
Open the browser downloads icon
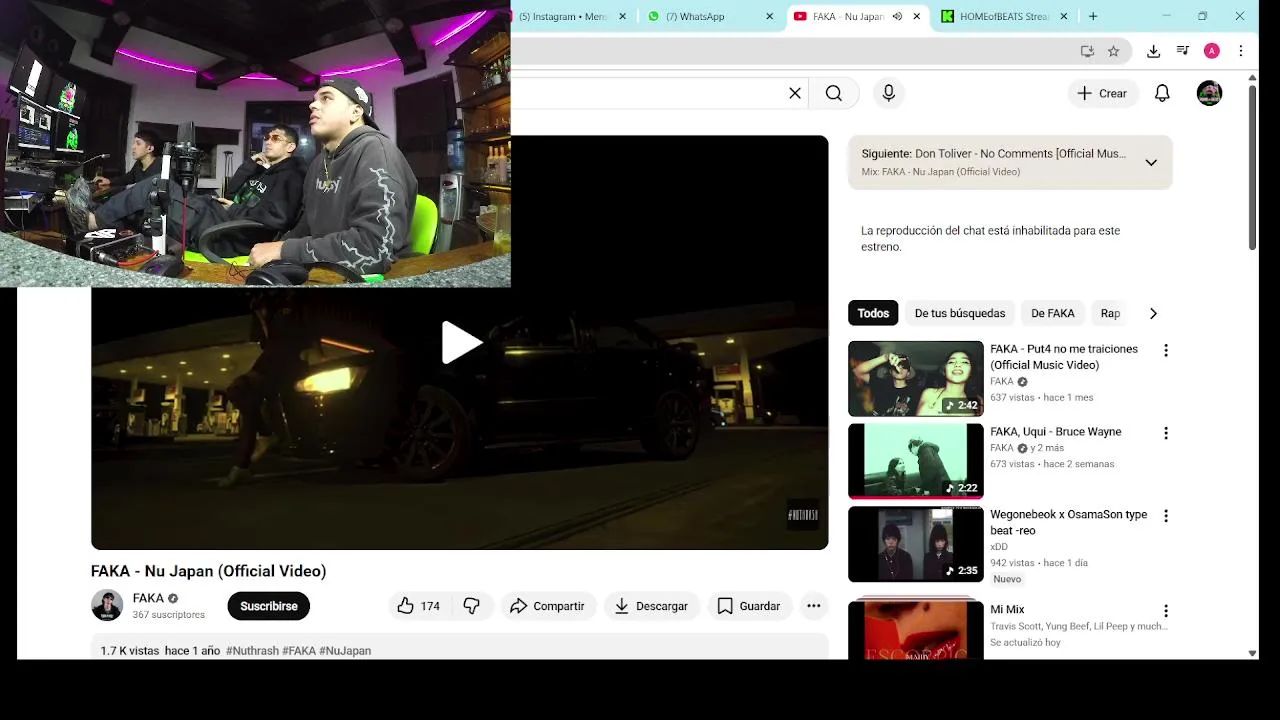[x=1153, y=51]
